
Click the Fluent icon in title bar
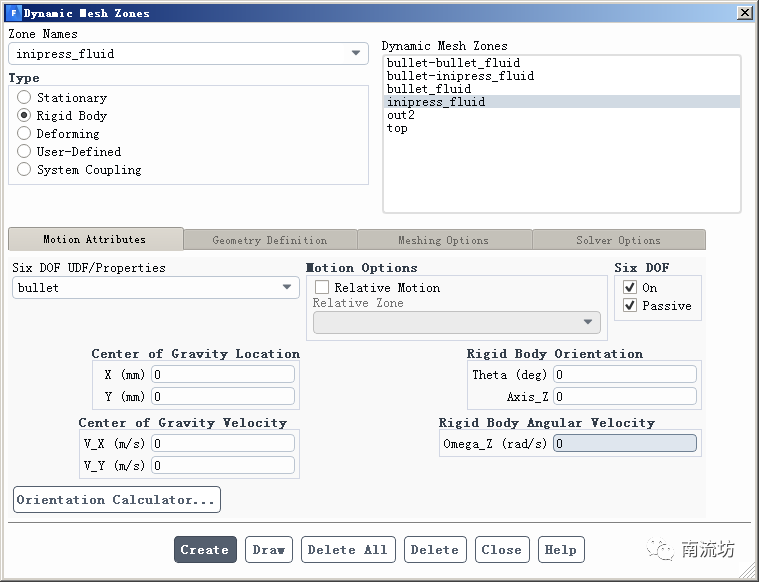pyautogui.click(x=13, y=13)
